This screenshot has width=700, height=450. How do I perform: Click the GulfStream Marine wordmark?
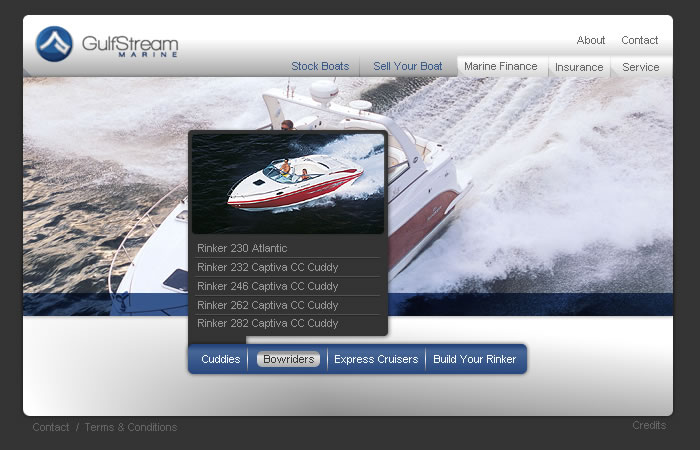pos(130,46)
